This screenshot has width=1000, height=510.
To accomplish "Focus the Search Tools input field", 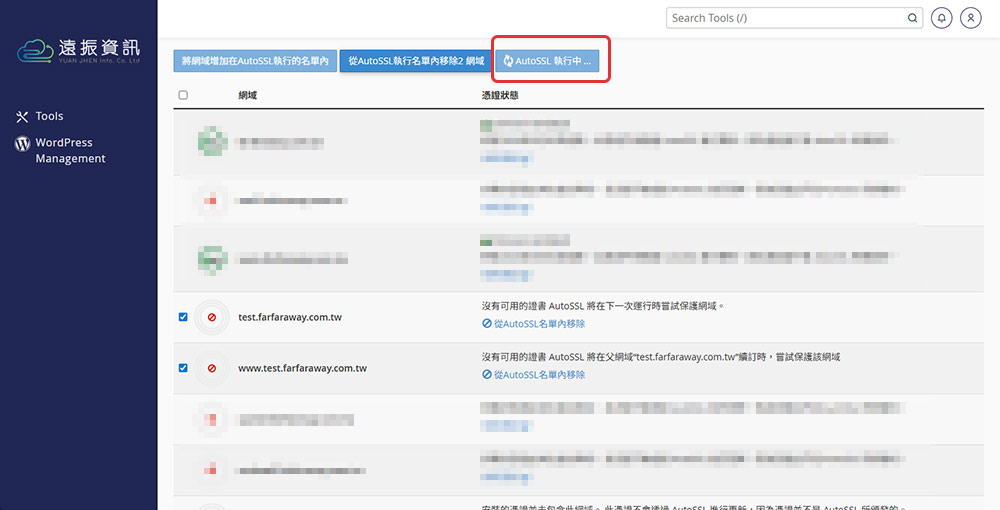I will click(x=795, y=18).
